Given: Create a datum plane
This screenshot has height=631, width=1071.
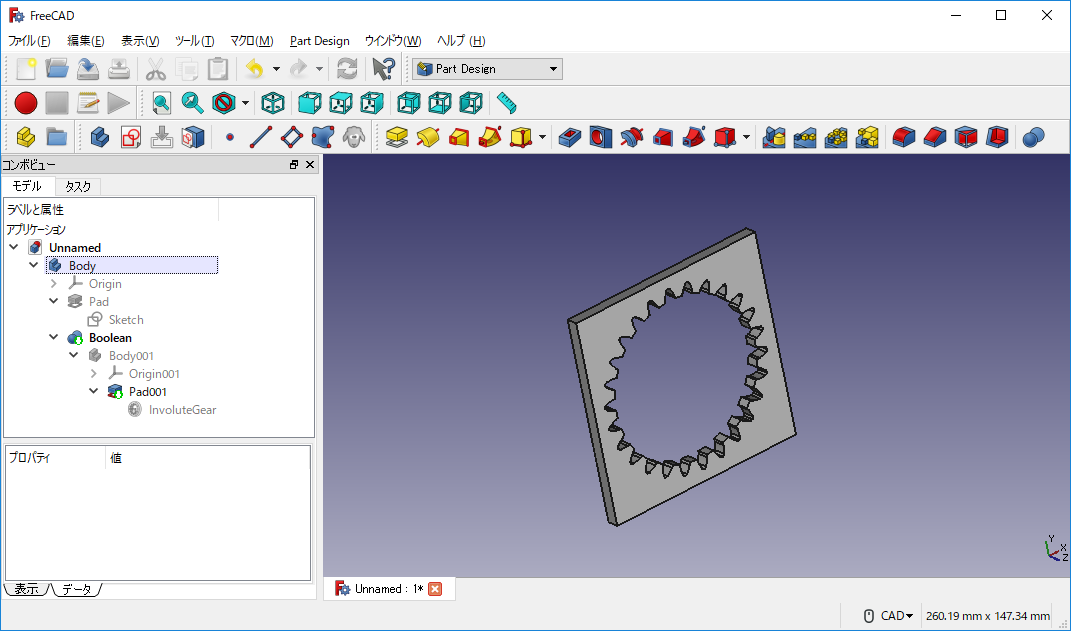Looking at the screenshot, I should (x=292, y=137).
